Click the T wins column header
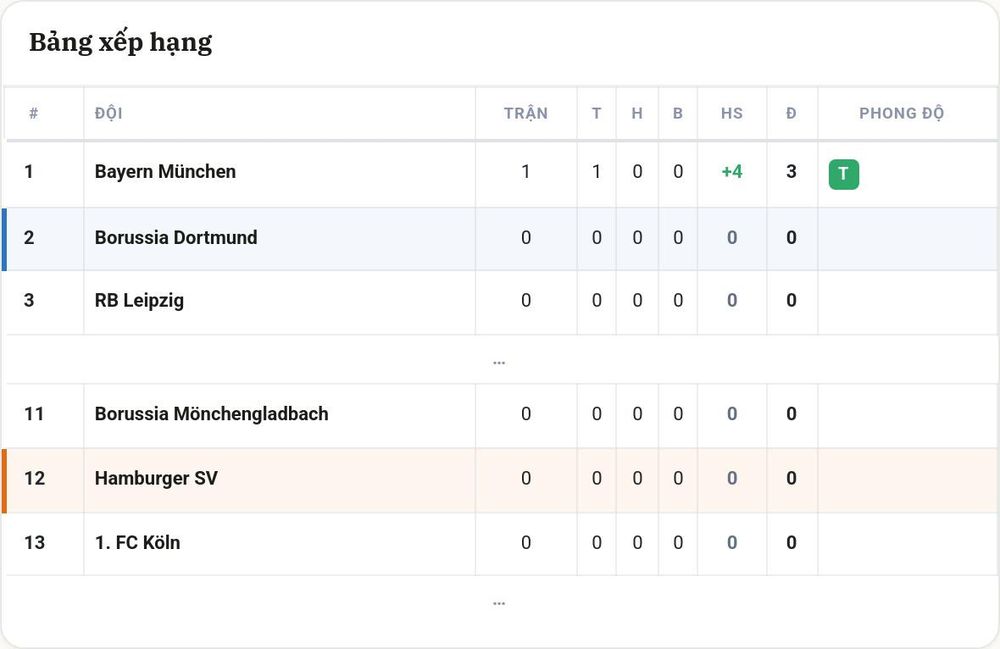Image resolution: width=1000 pixels, height=649 pixels. (x=596, y=113)
